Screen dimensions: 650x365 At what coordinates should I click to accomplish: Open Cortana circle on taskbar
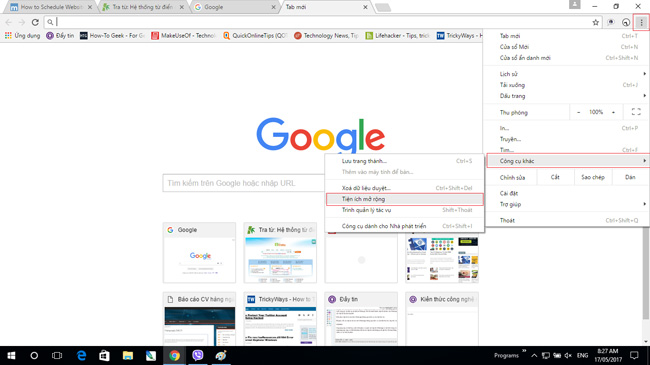coord(34,355)
